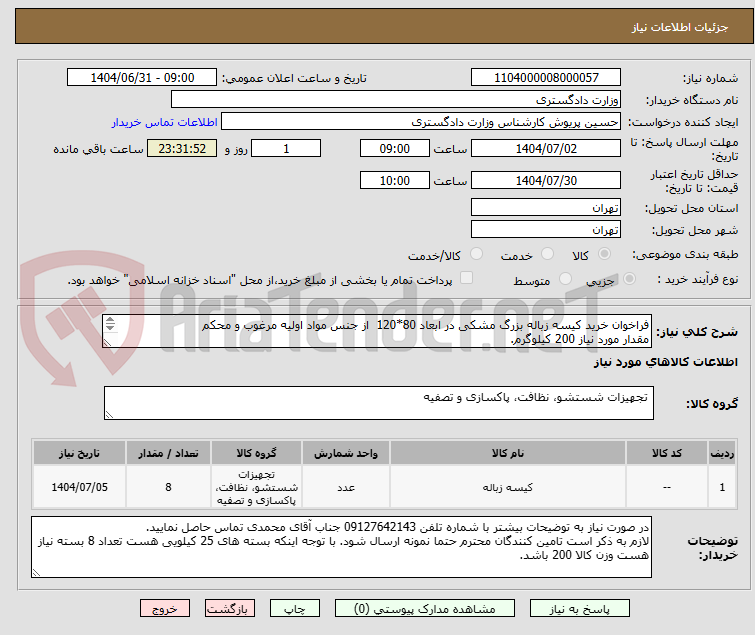755x635 pixels.
Task: Select the کالا/خدمت radio button
Action: (476, 253)
